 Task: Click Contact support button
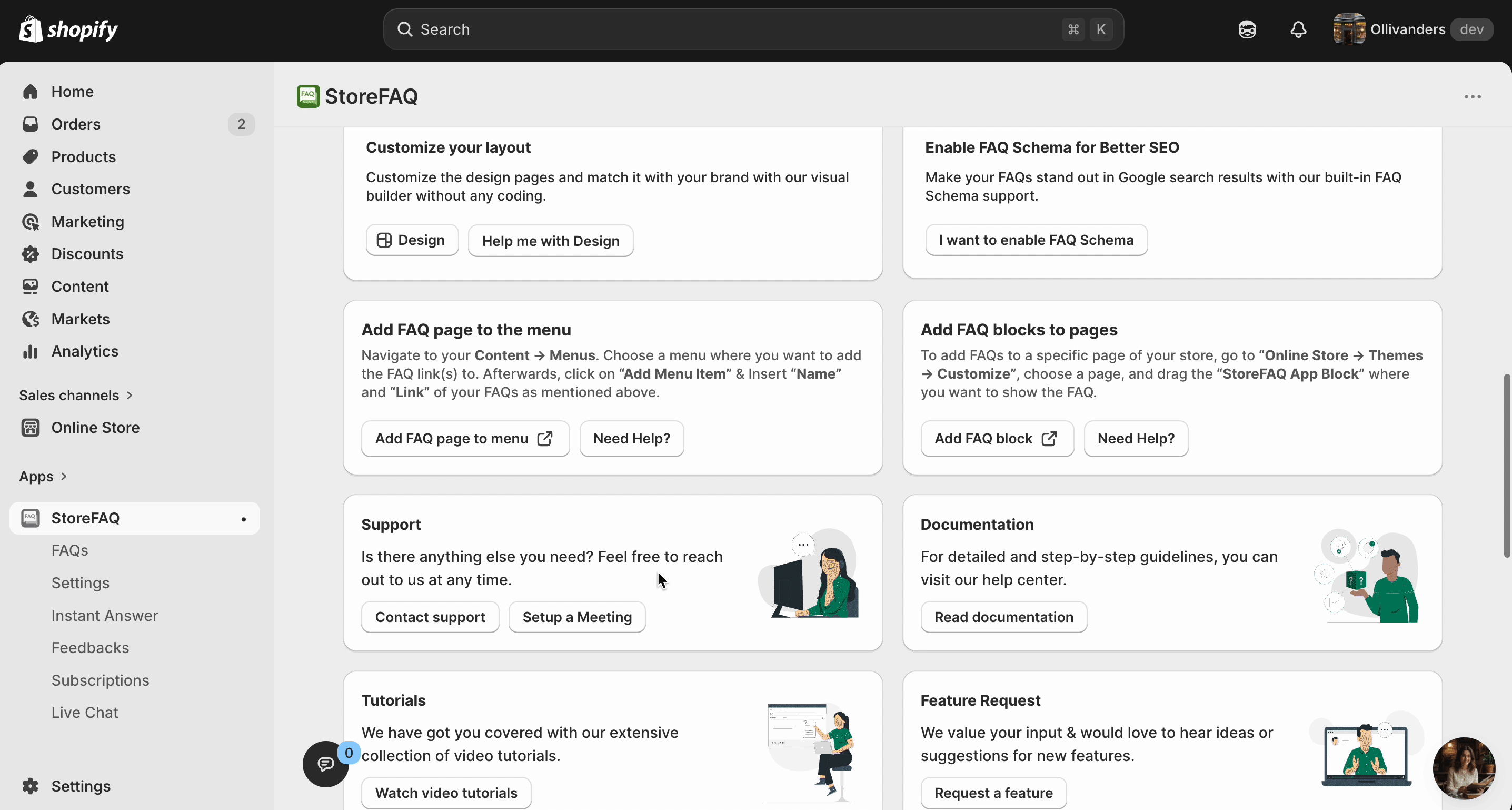pos(430,617)
